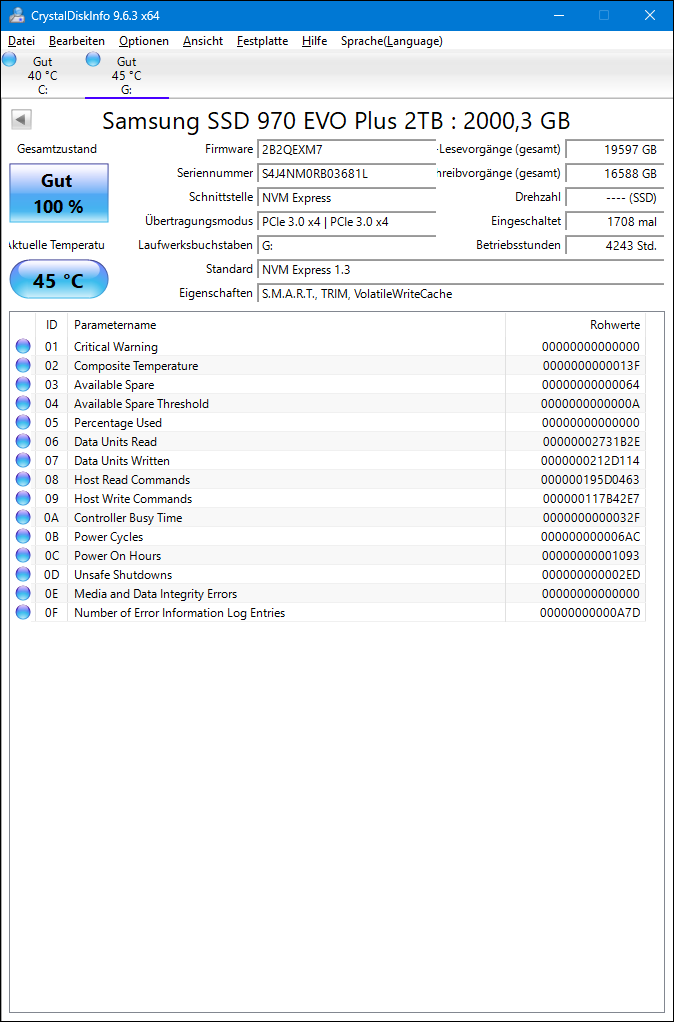The height and width of the screenshot is (1022, 674).
Task: Click raw value 00000000000A7D
Action: (x=590, y=613)
